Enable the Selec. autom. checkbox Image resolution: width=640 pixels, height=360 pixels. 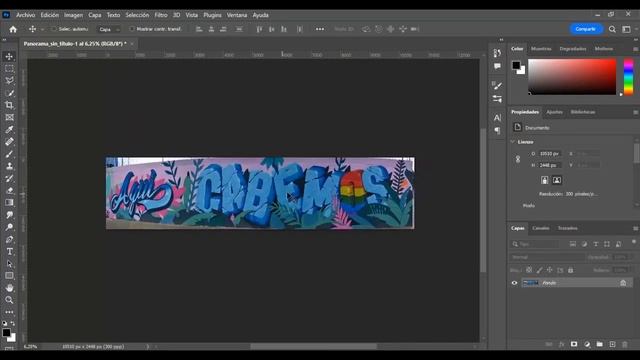coord(53,29)
